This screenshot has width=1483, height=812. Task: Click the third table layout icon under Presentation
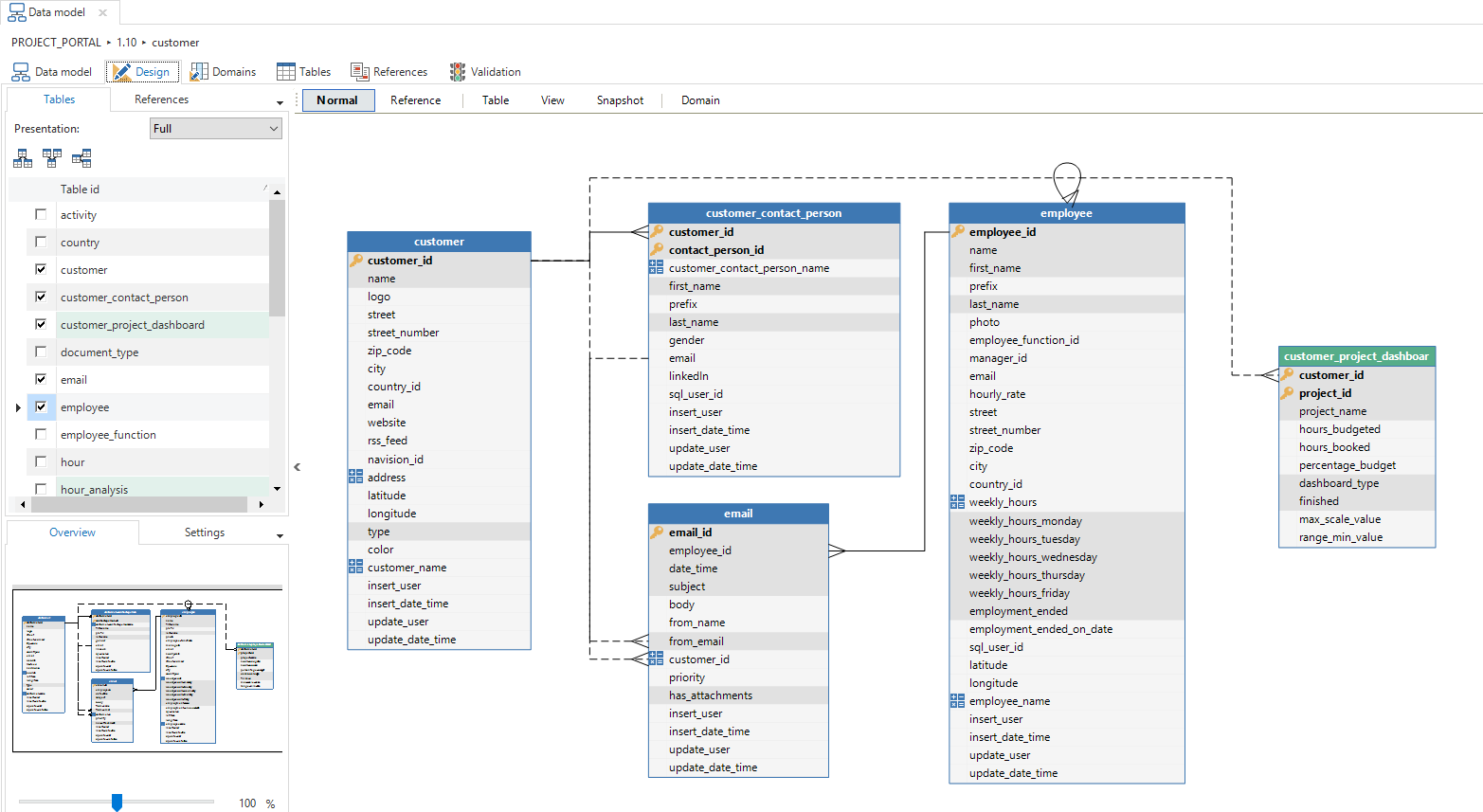tap(81, 158)
